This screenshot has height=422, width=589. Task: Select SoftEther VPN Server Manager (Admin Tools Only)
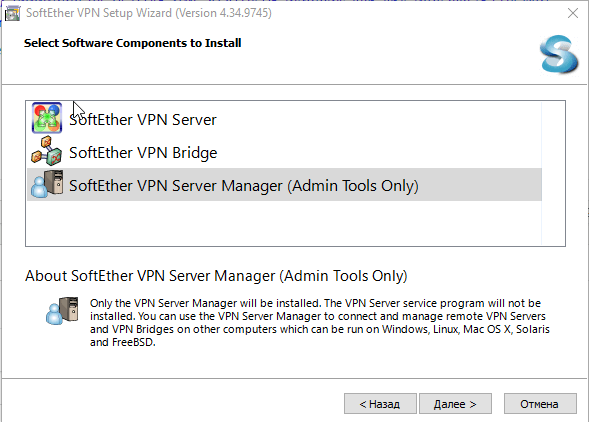pos(284,185)
